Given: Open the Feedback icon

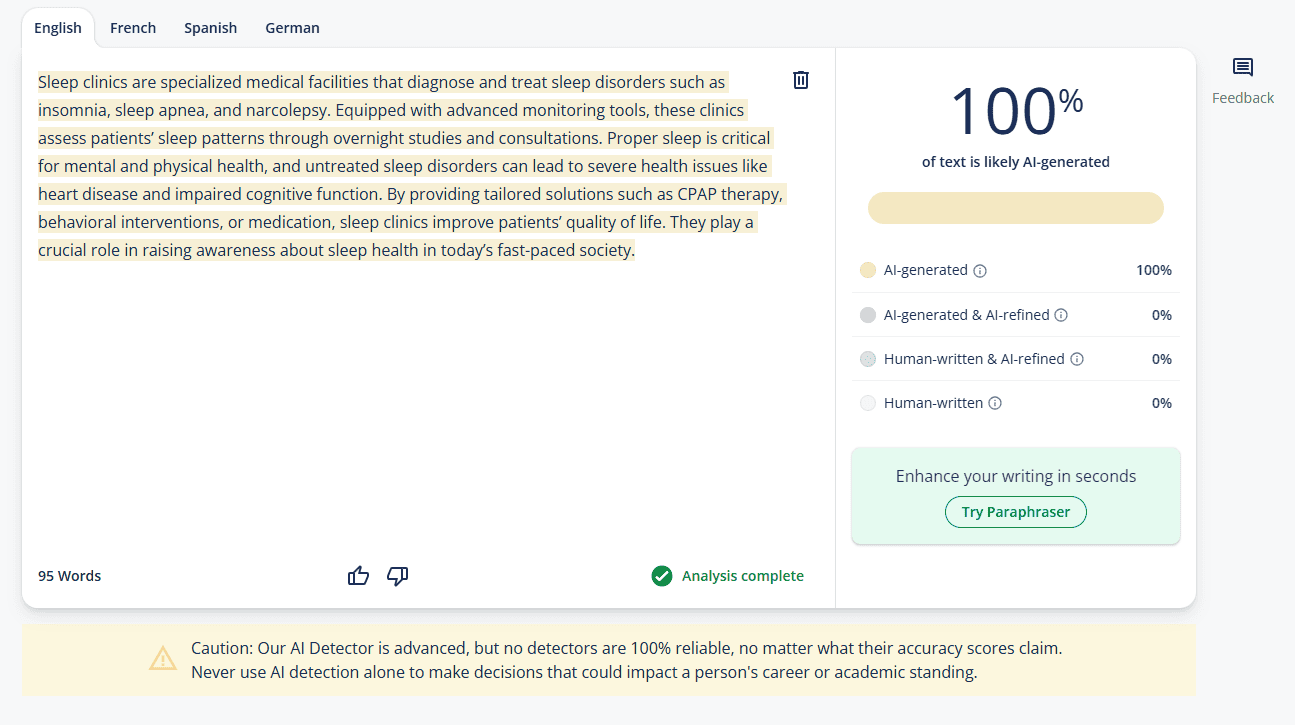Looking at the screenshot, I should [x=1242, y=68].
